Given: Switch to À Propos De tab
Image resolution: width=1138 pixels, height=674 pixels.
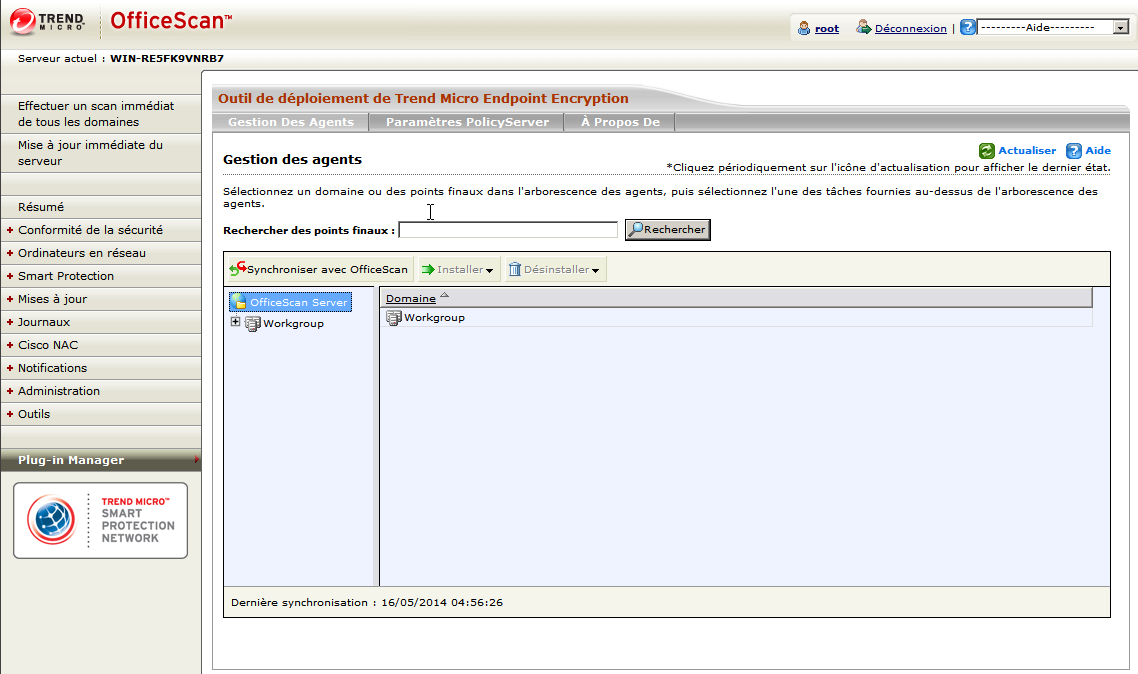Looking at the screenshot, I should [x=620, y=122].
